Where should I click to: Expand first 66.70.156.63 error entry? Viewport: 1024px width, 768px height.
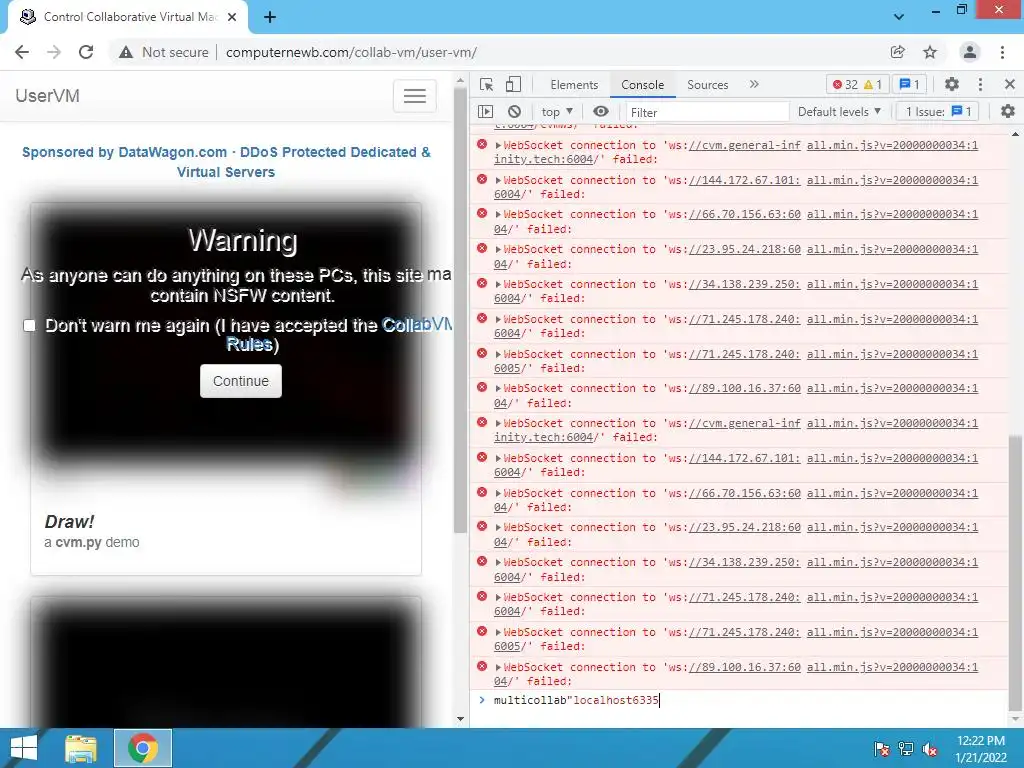coord(498,215)
